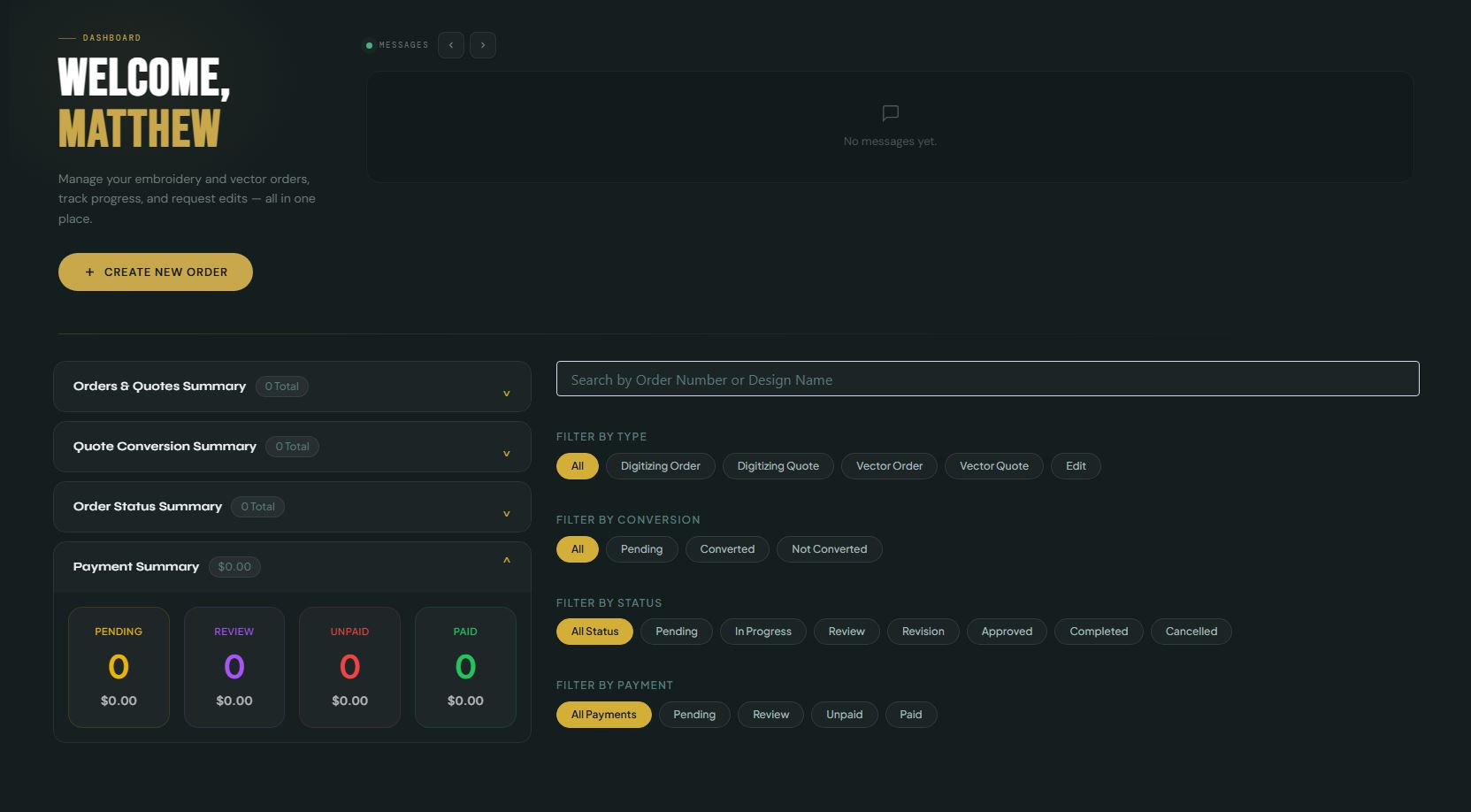Screen dimensions: 1471x812
Task: Filter status by In Progress
Action: [762, 632]
